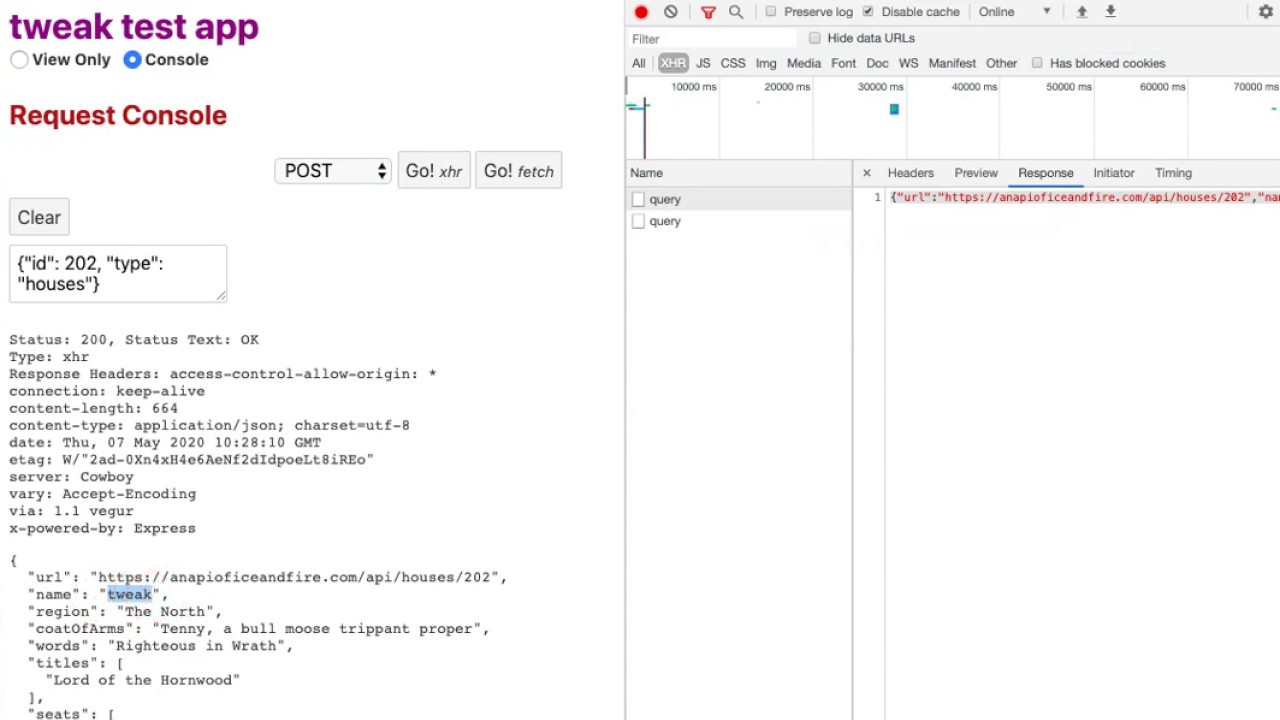The width and height of the screenshot is (1280, 720).
Task: Check Hide data URLs option
Action: 815,38
